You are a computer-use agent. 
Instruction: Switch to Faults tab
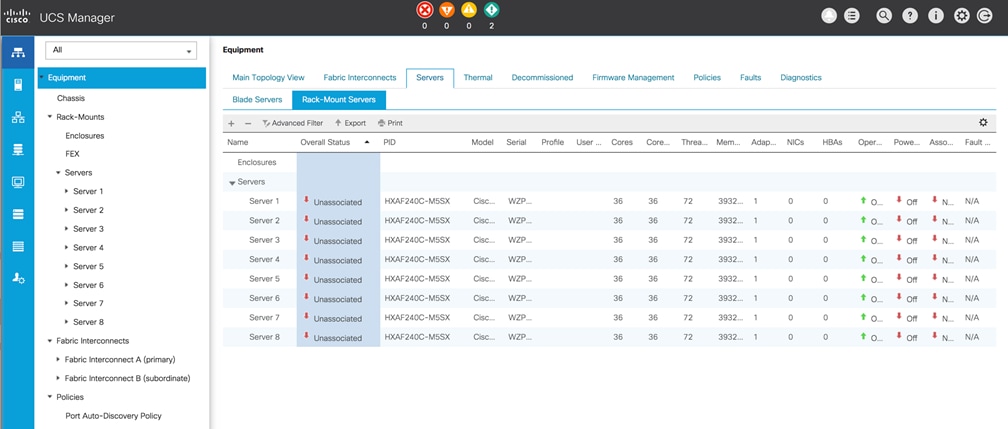click(x=750, y=77)
